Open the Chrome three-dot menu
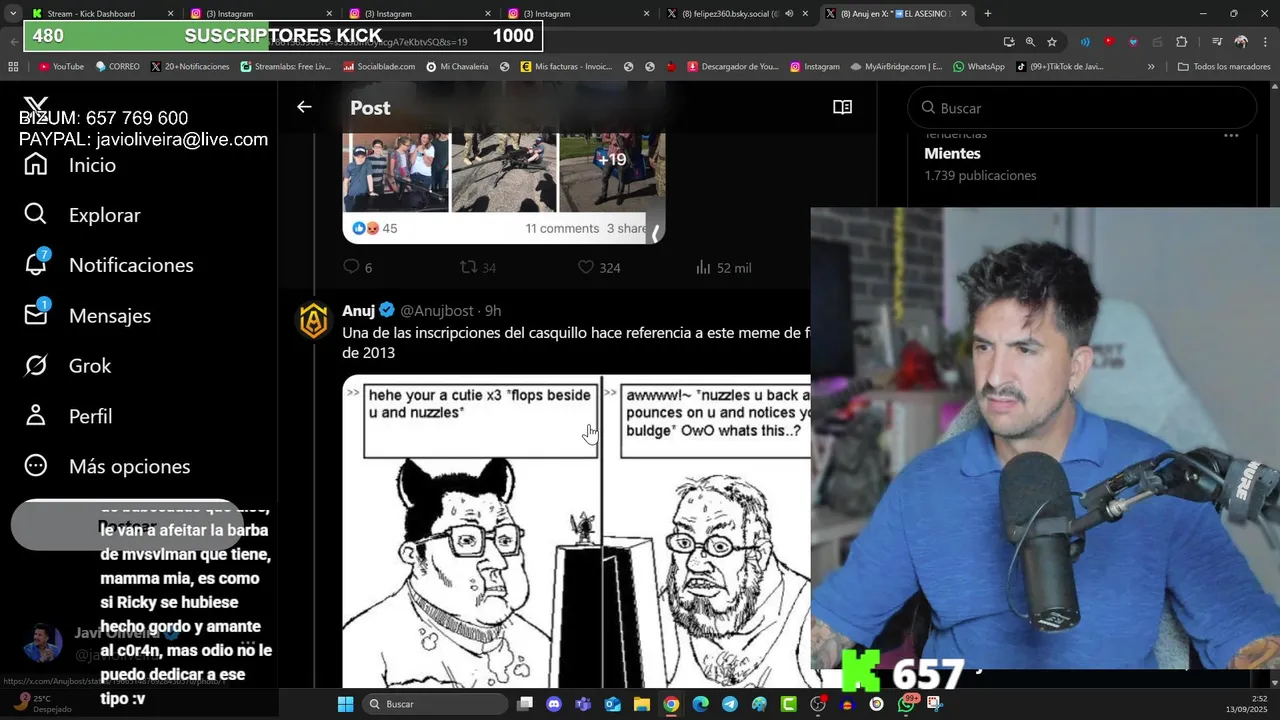This screenshot has width=1280, height=720. coord(1264,42)
